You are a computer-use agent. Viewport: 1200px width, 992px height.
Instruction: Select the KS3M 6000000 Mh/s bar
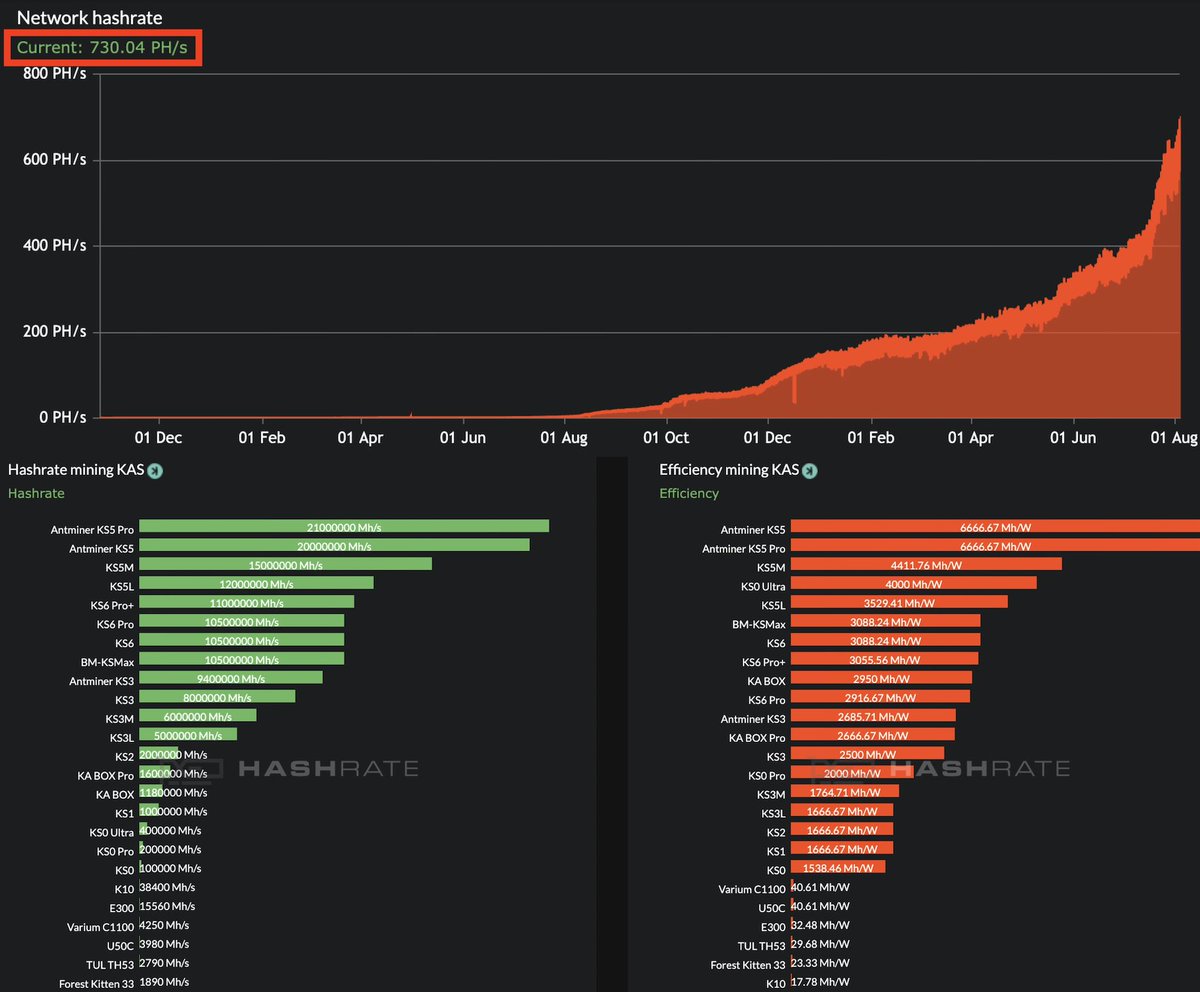[x=198, y=717]
